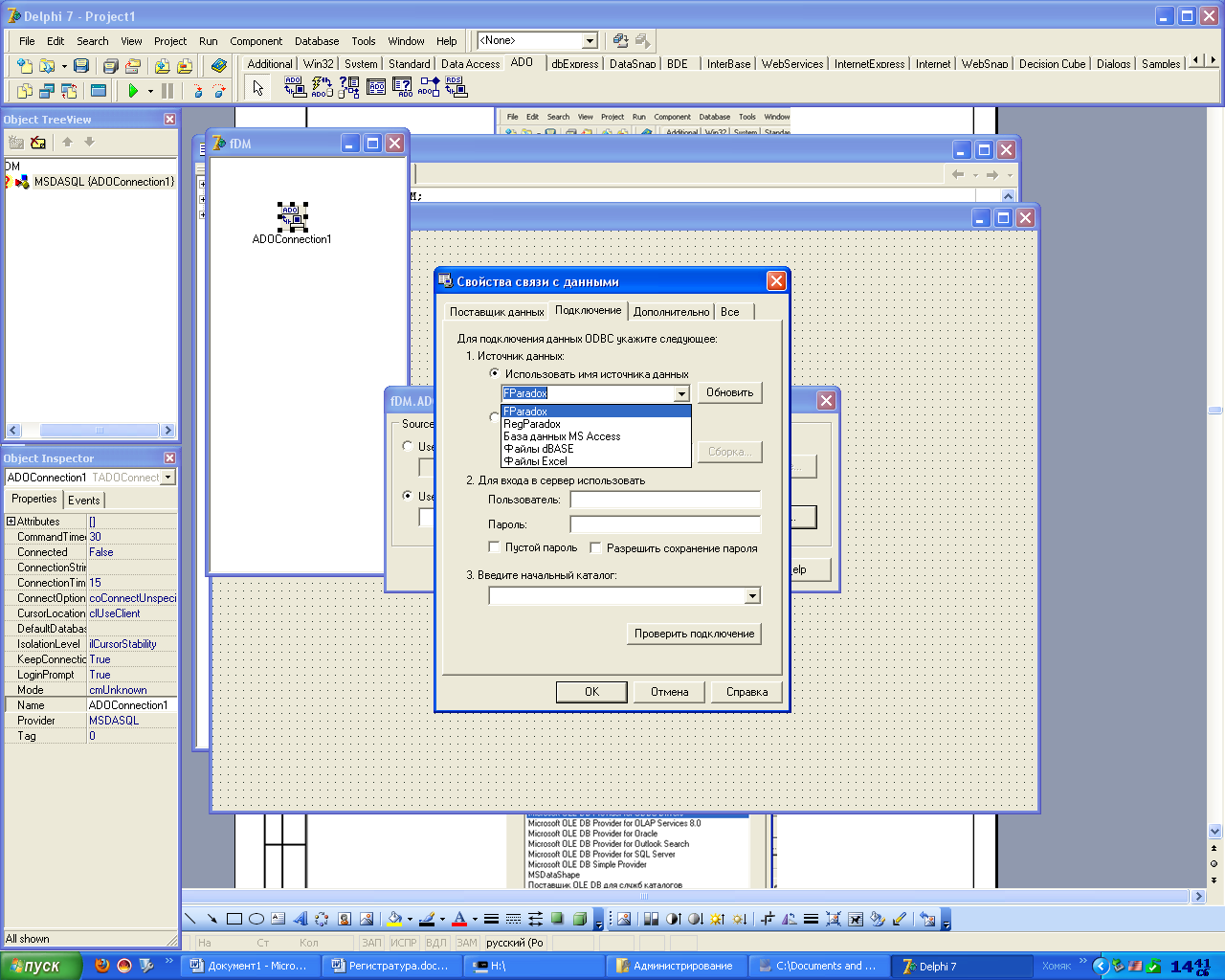Pick ADOCommand component from ADO palette
Viewport: 1225px width, 980px height.
tap(322, 87)
